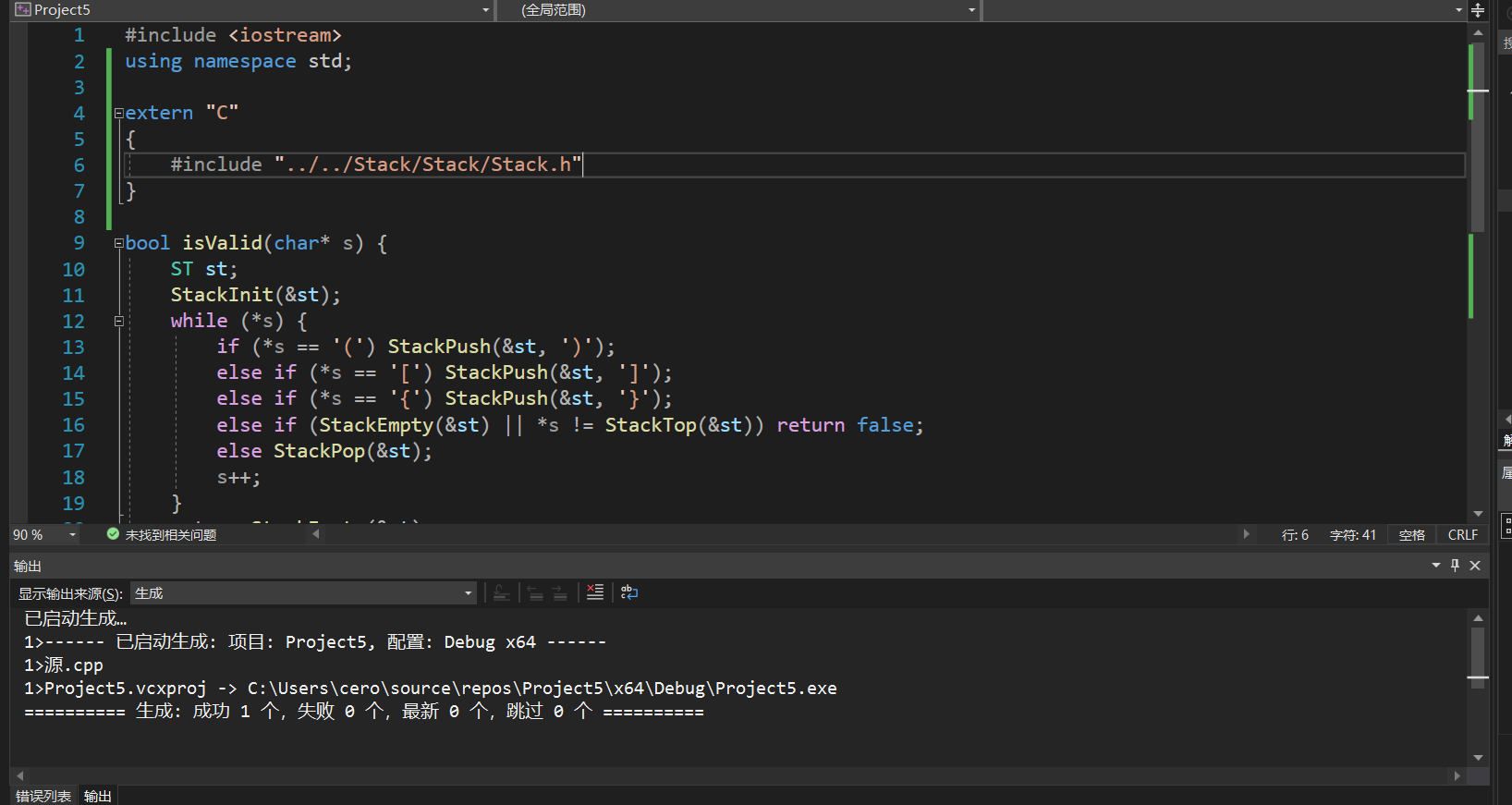Open output window position options dropdown
This screenshot has width=1512, height=805.
pyautogui.click(x=1436, y=566)
